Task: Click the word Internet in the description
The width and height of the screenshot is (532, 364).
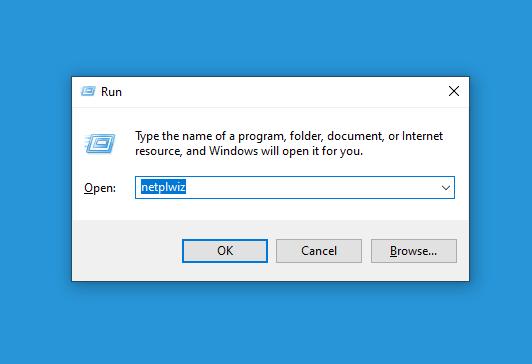Action: (422, 136)
